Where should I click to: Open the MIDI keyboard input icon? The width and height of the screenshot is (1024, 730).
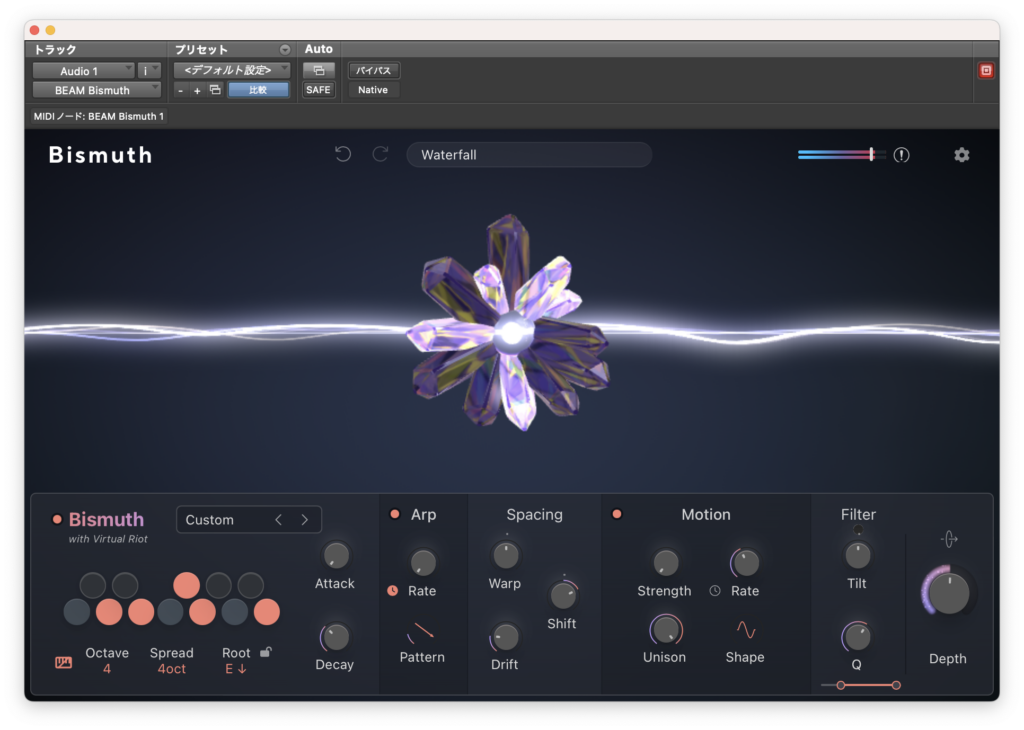pyautogui.click(x=63, y=663)
